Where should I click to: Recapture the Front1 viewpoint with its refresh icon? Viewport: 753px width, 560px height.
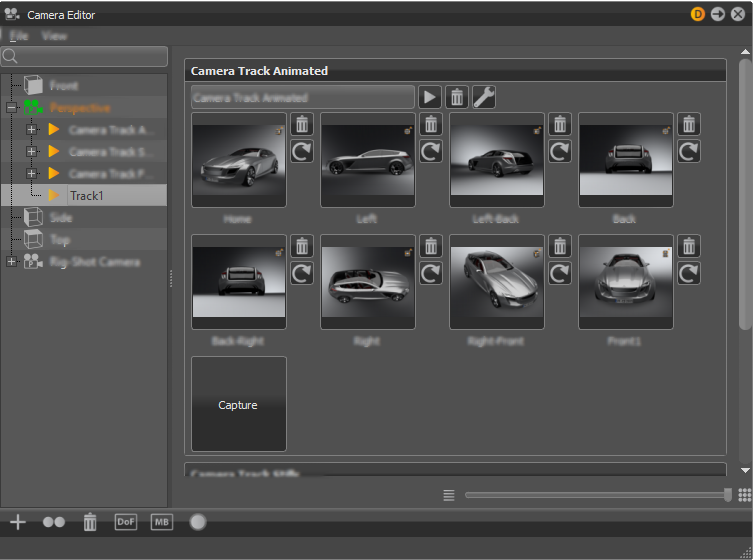(x=689, y=273)
